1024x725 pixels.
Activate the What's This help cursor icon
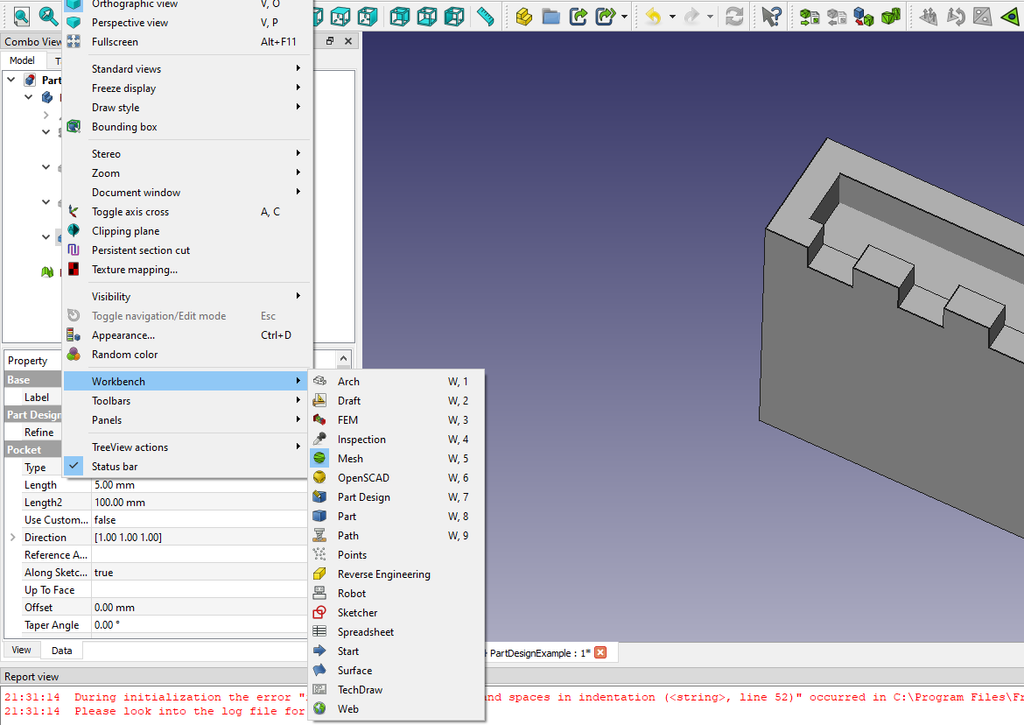click(x=771, y=16)
